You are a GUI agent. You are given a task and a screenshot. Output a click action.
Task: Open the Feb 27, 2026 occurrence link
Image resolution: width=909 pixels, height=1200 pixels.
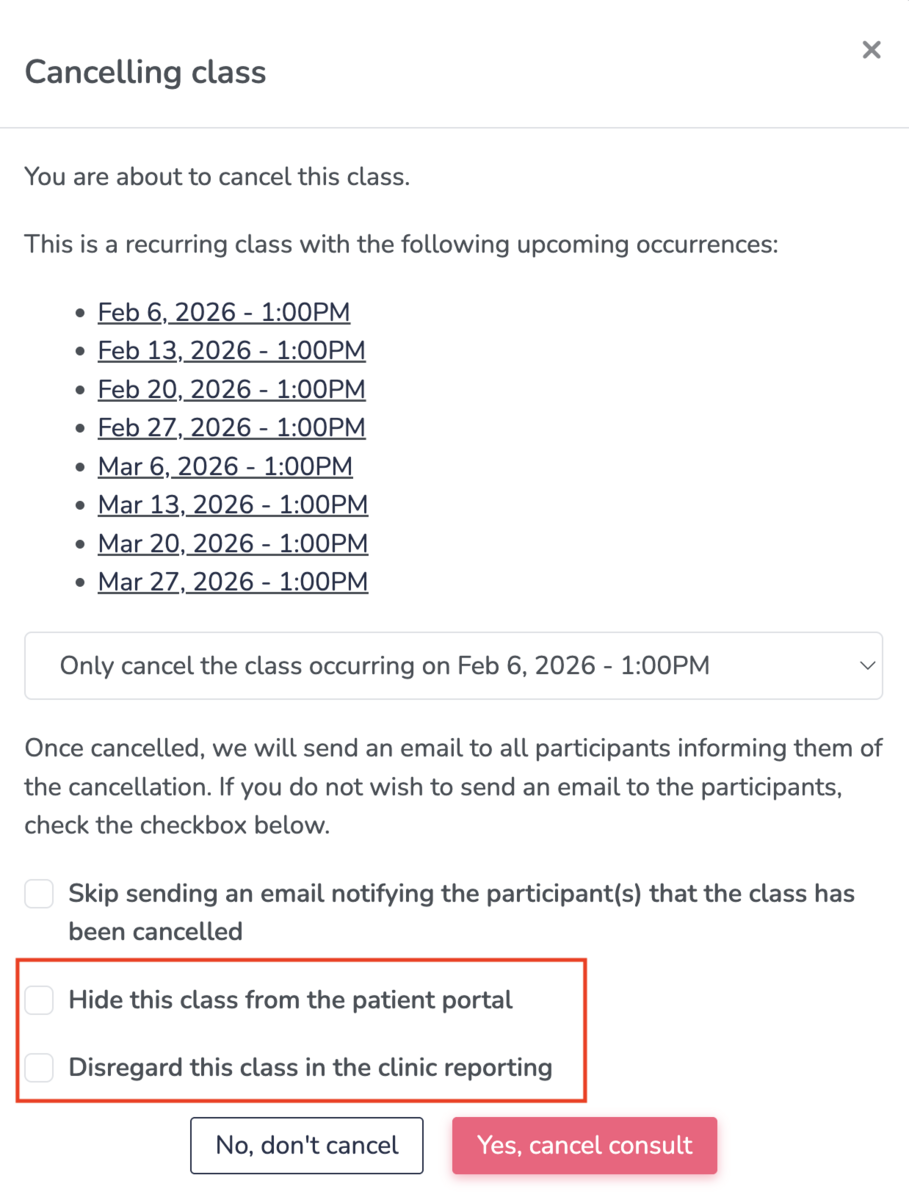point(231,427)
